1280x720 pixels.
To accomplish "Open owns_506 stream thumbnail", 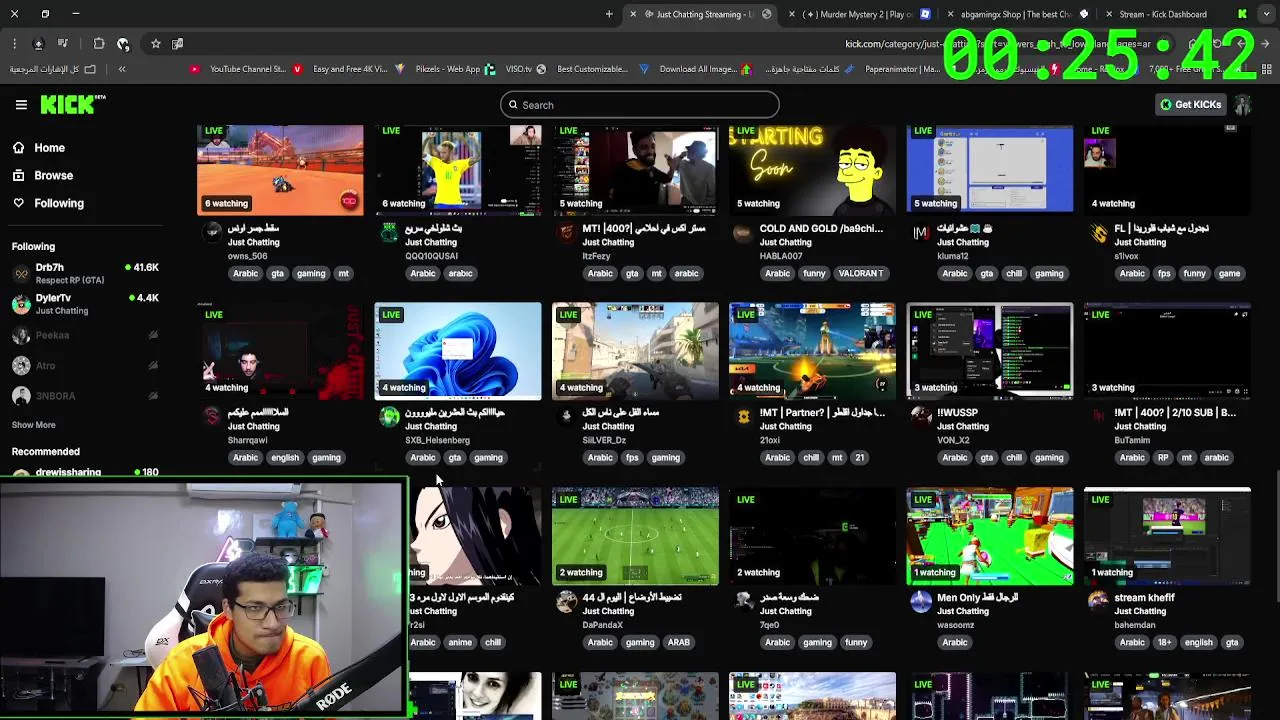I will [280, 170].
